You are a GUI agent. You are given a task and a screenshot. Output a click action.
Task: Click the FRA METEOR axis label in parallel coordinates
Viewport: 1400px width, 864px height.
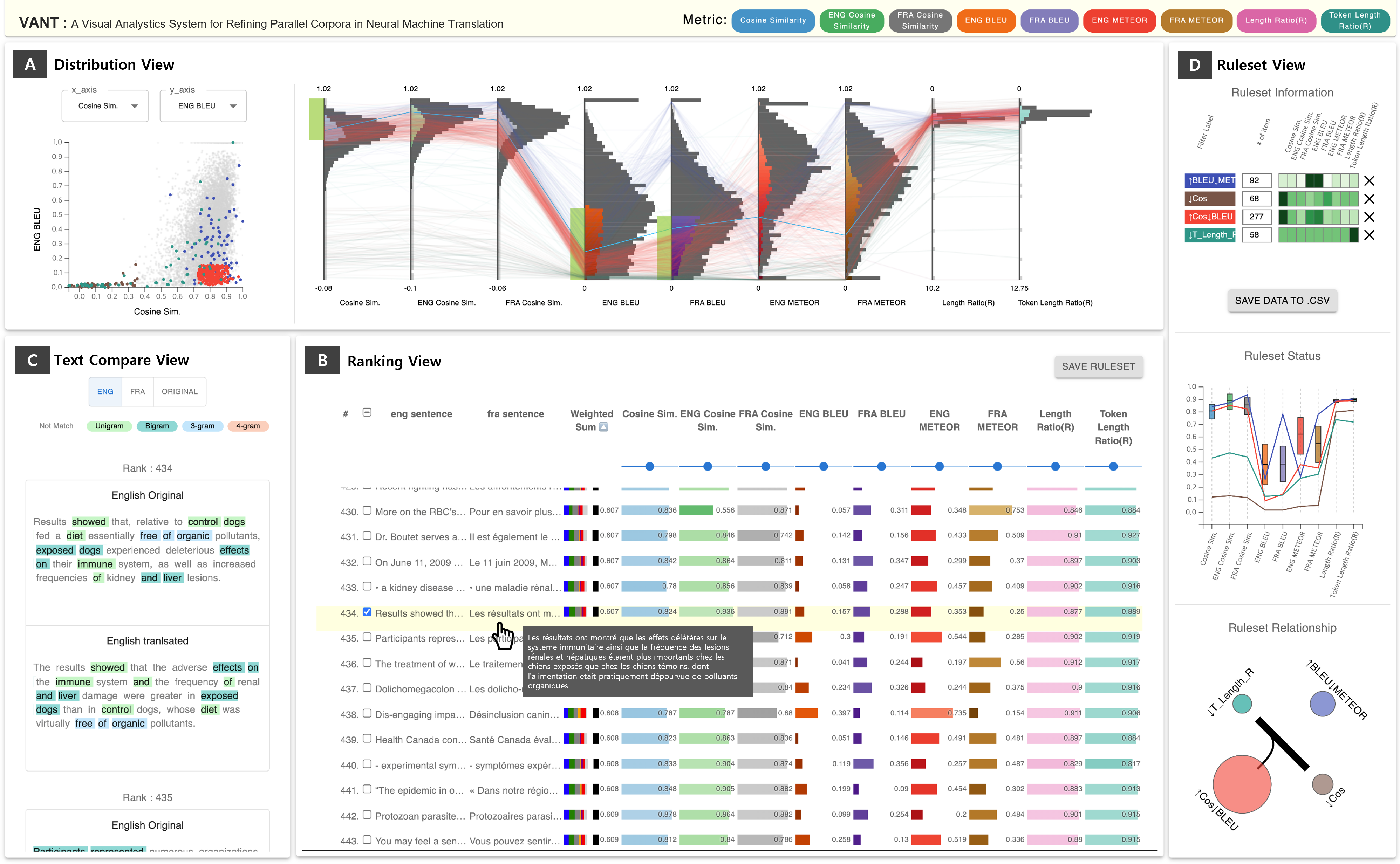coord(881,303)
